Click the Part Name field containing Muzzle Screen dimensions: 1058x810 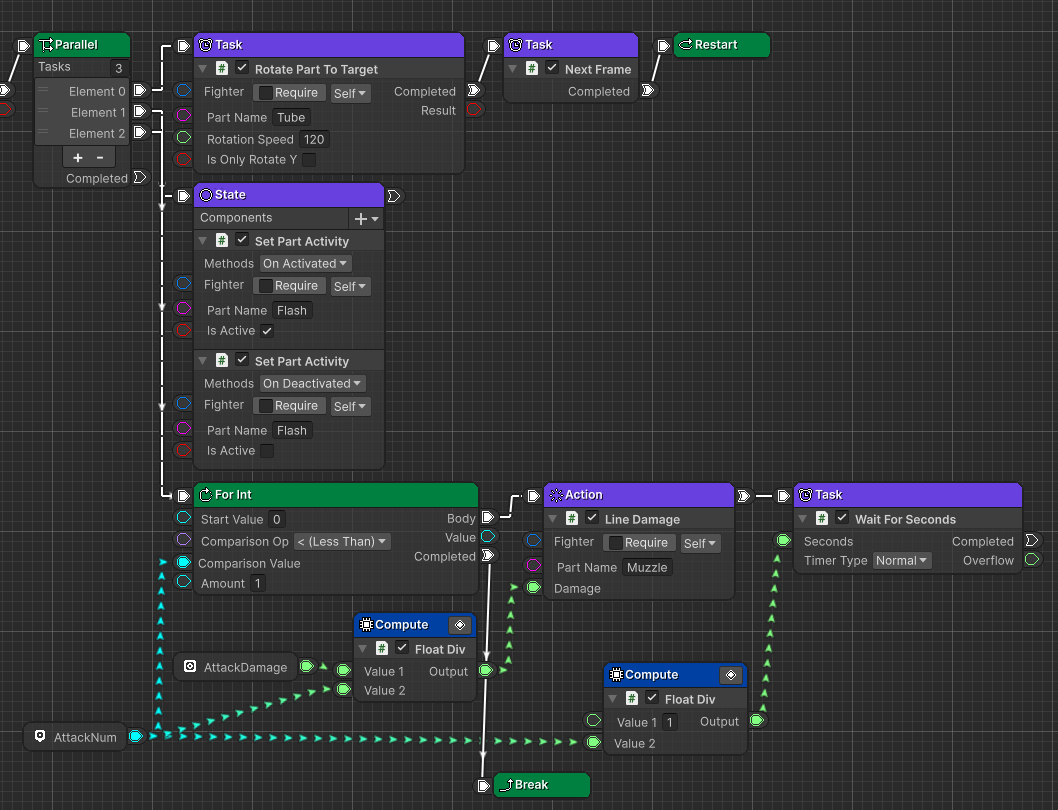pyautogui.click(x=647, y=568)
